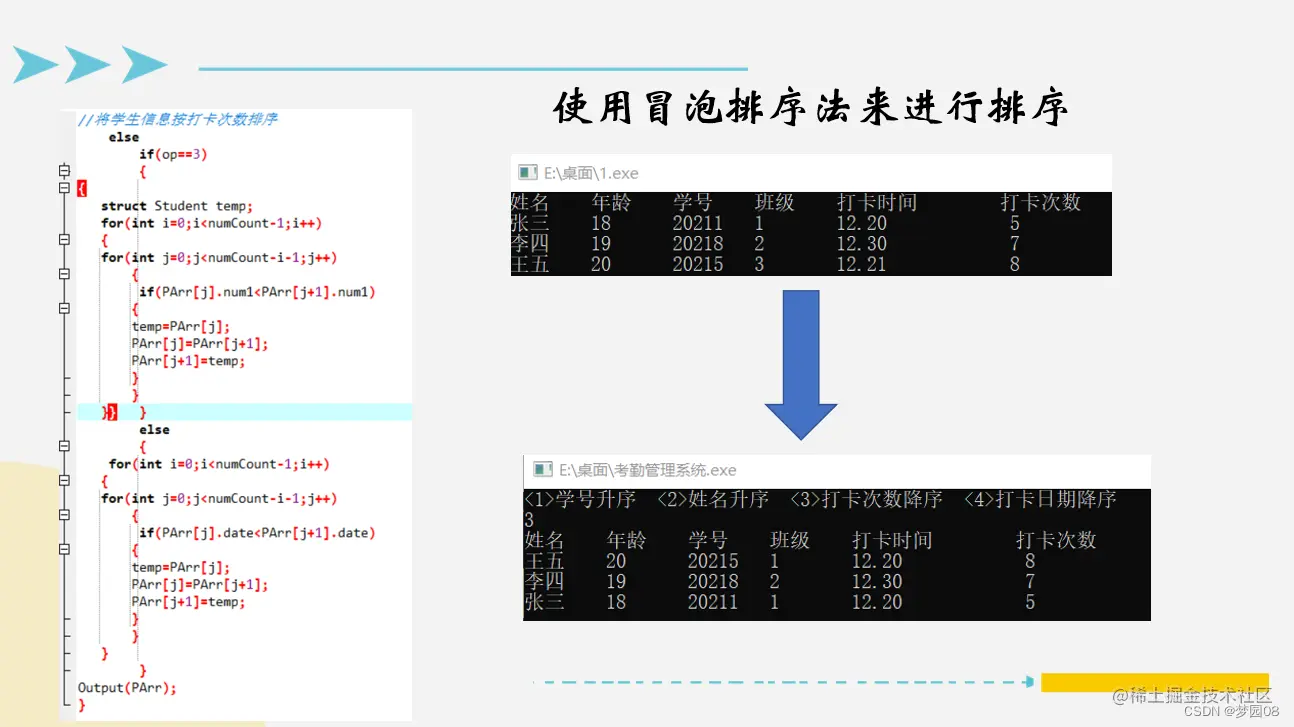
Task: Collapse fold marker under the date comparison if-line
Action: click(64, 549)
